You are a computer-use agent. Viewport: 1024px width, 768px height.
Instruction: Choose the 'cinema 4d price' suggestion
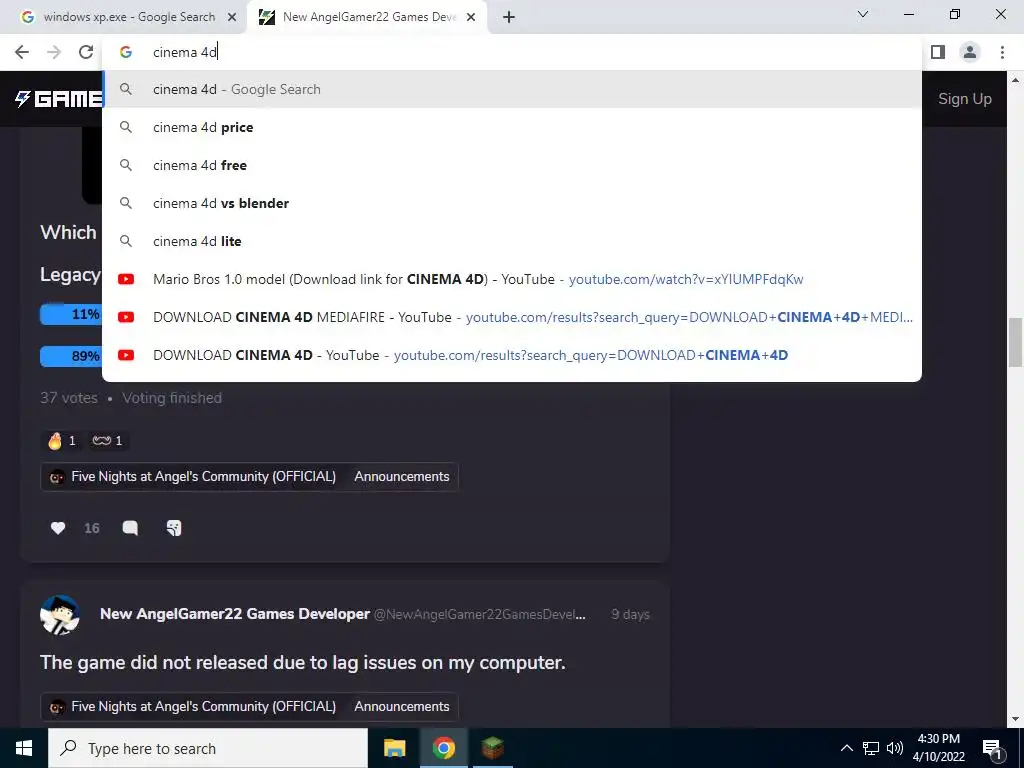click(x=512, y=127)
